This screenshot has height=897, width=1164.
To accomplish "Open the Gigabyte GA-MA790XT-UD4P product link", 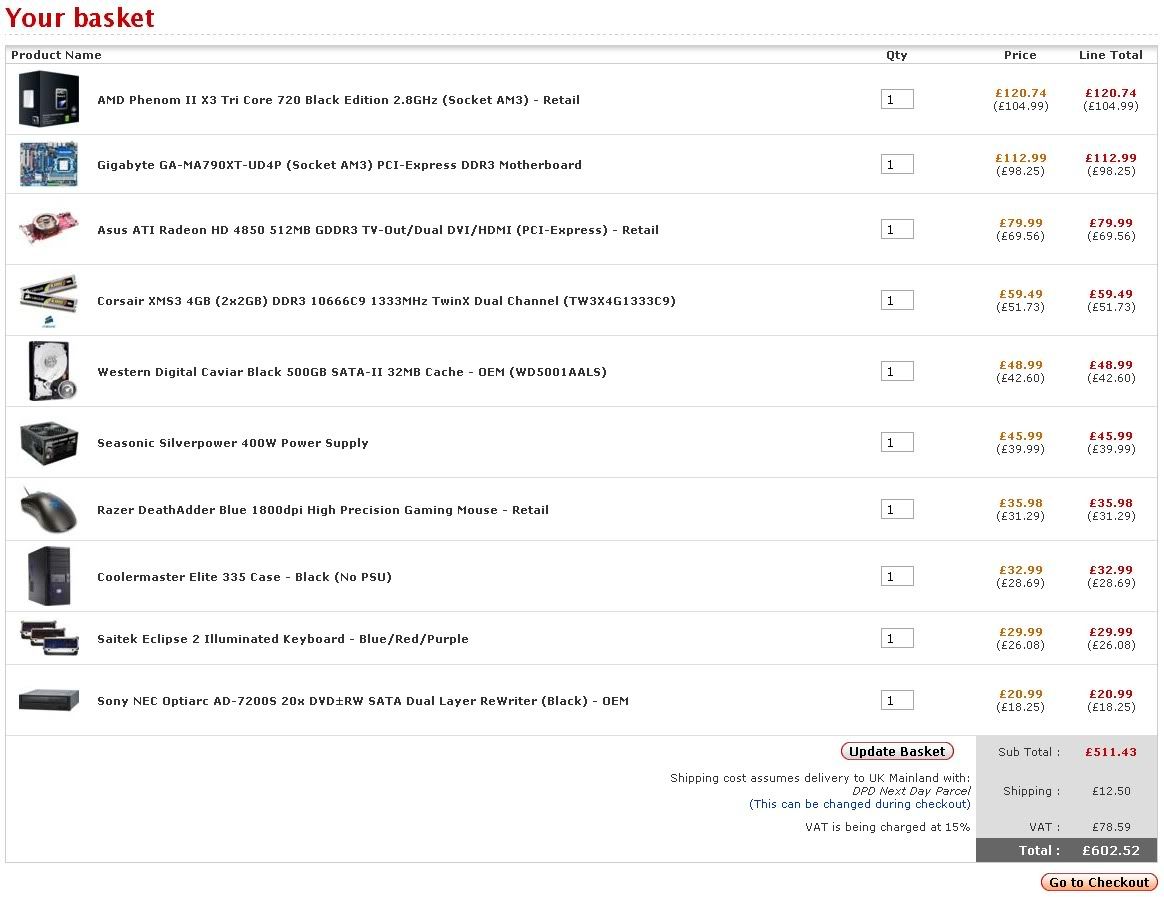I will coord(339,165).
